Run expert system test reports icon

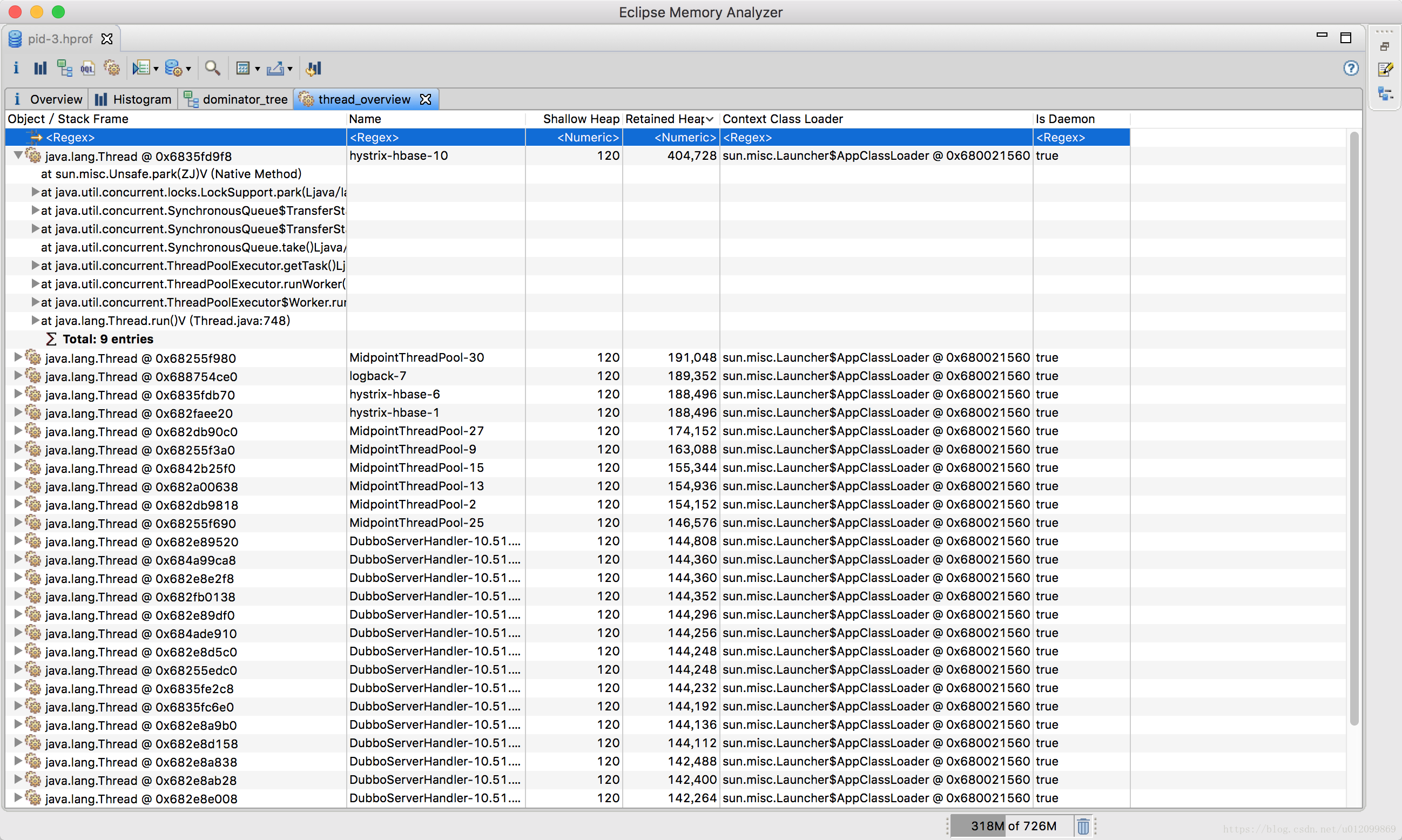pos(141,69)
